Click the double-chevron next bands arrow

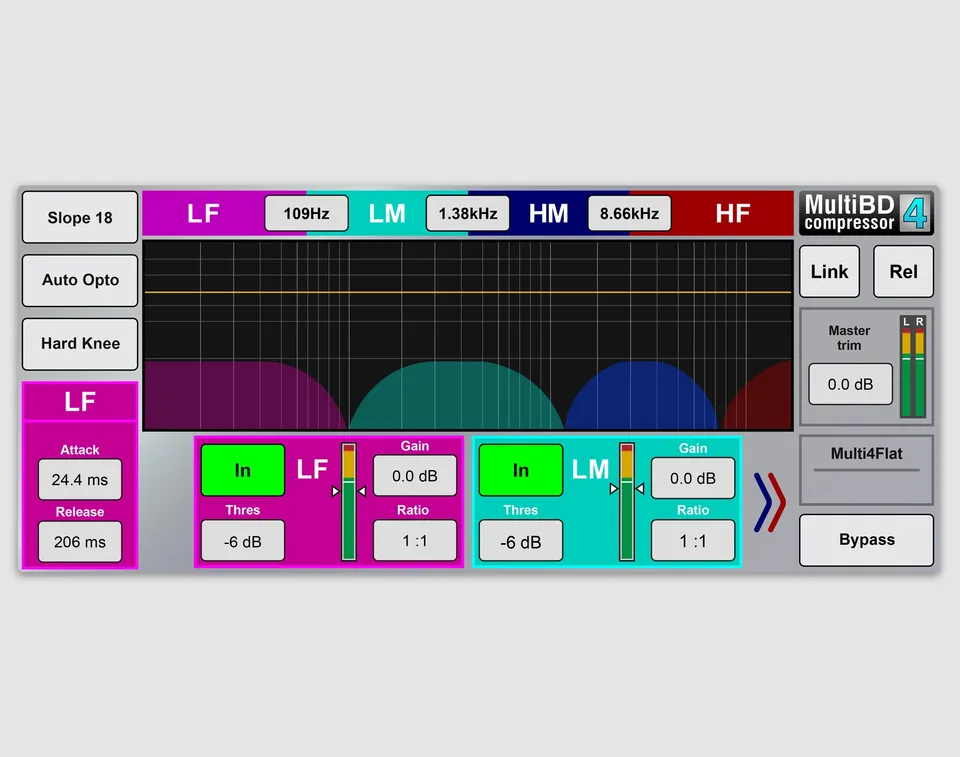coord(770,502)
